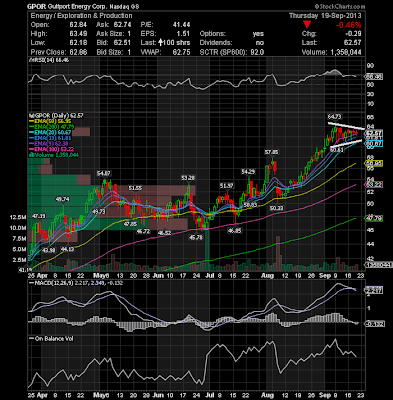Click the 'Thursday 19-Sep-2013' date
Viewport: 393px width, 400px height.
[325, 16]
